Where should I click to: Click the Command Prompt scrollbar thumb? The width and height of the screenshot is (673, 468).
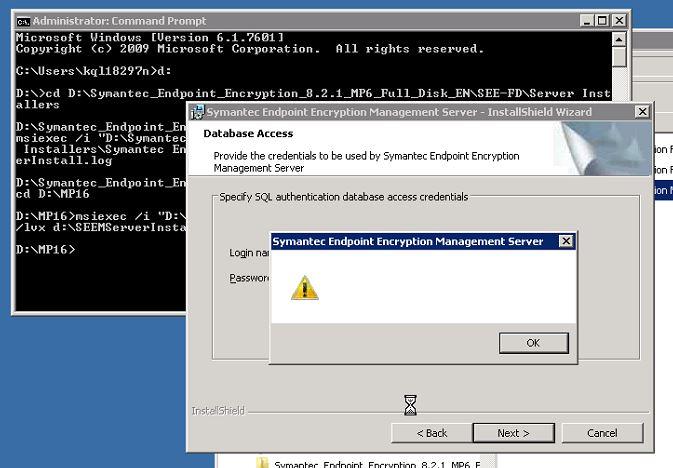pos(619,57)
